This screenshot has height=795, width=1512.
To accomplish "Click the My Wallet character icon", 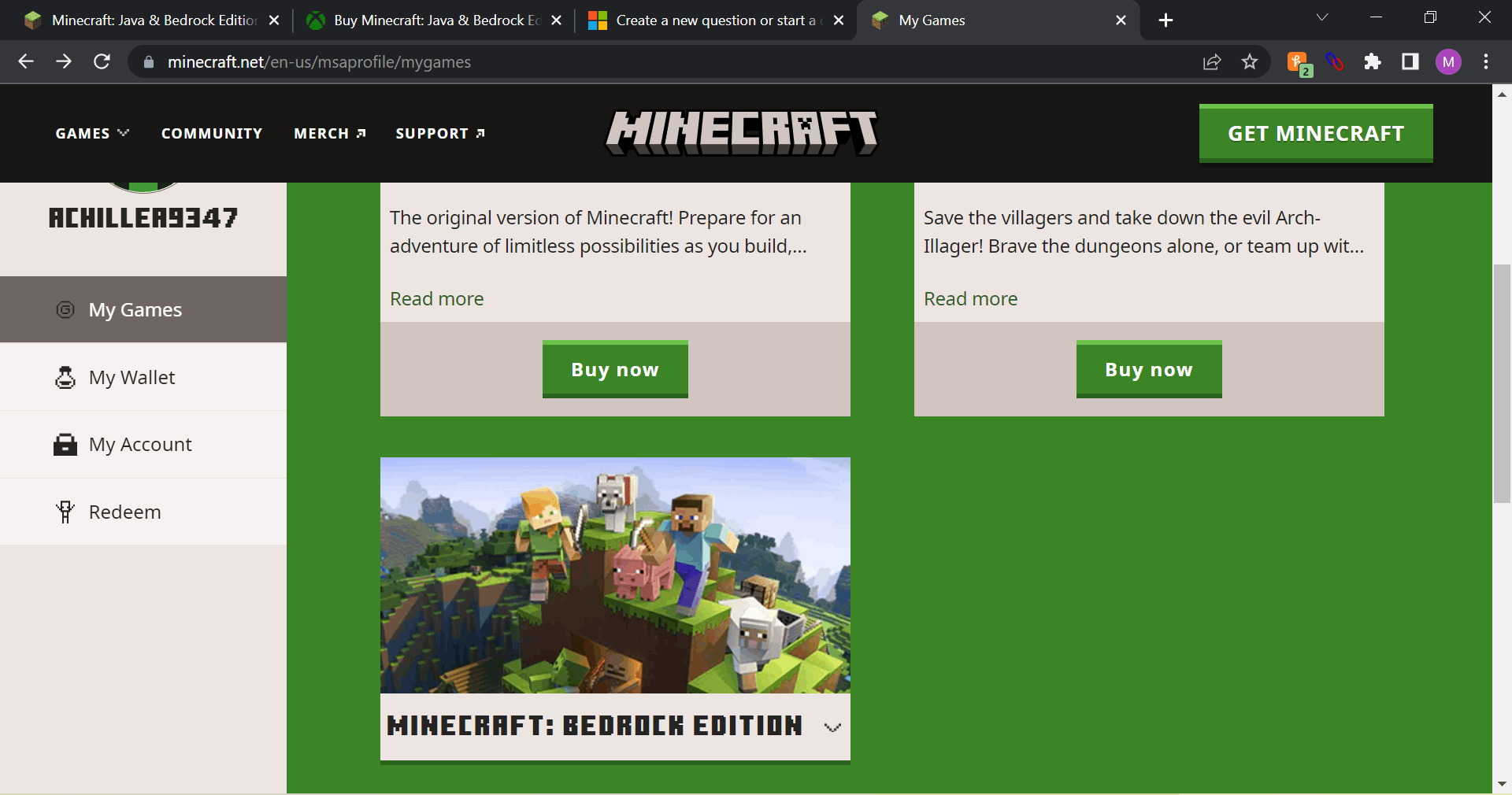I will 65,377.
